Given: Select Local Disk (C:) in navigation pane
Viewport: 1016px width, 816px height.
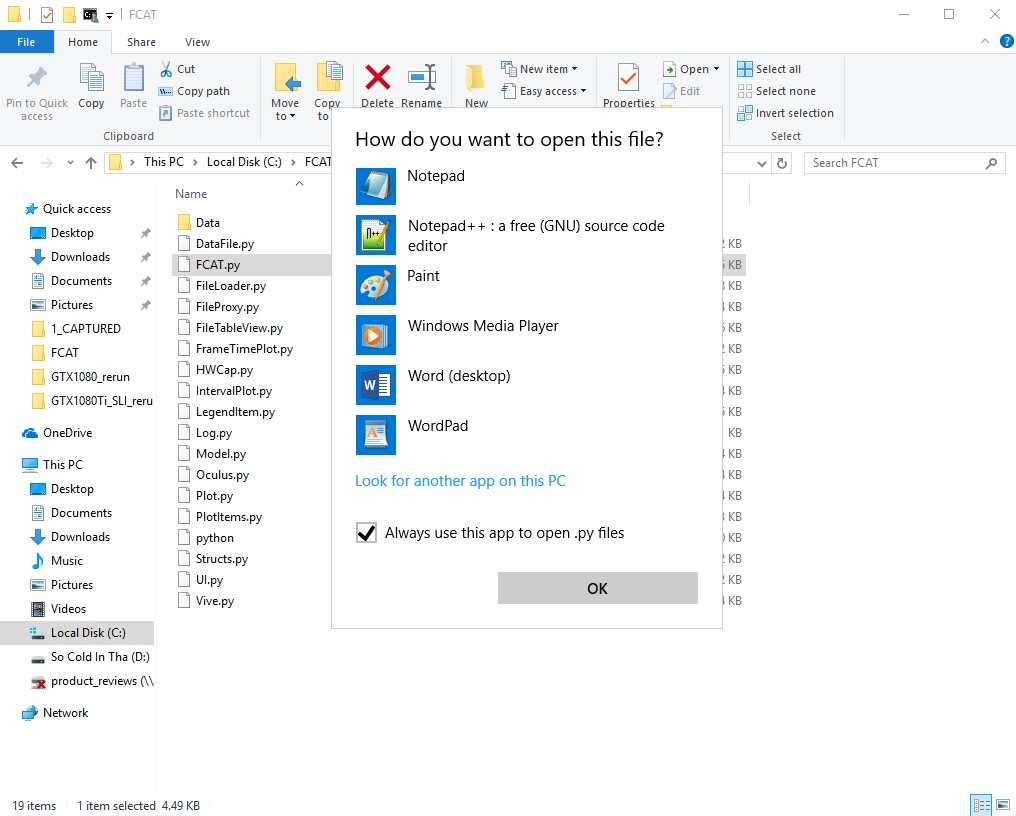Looking at the screenshot, I should tap(87, 633).
